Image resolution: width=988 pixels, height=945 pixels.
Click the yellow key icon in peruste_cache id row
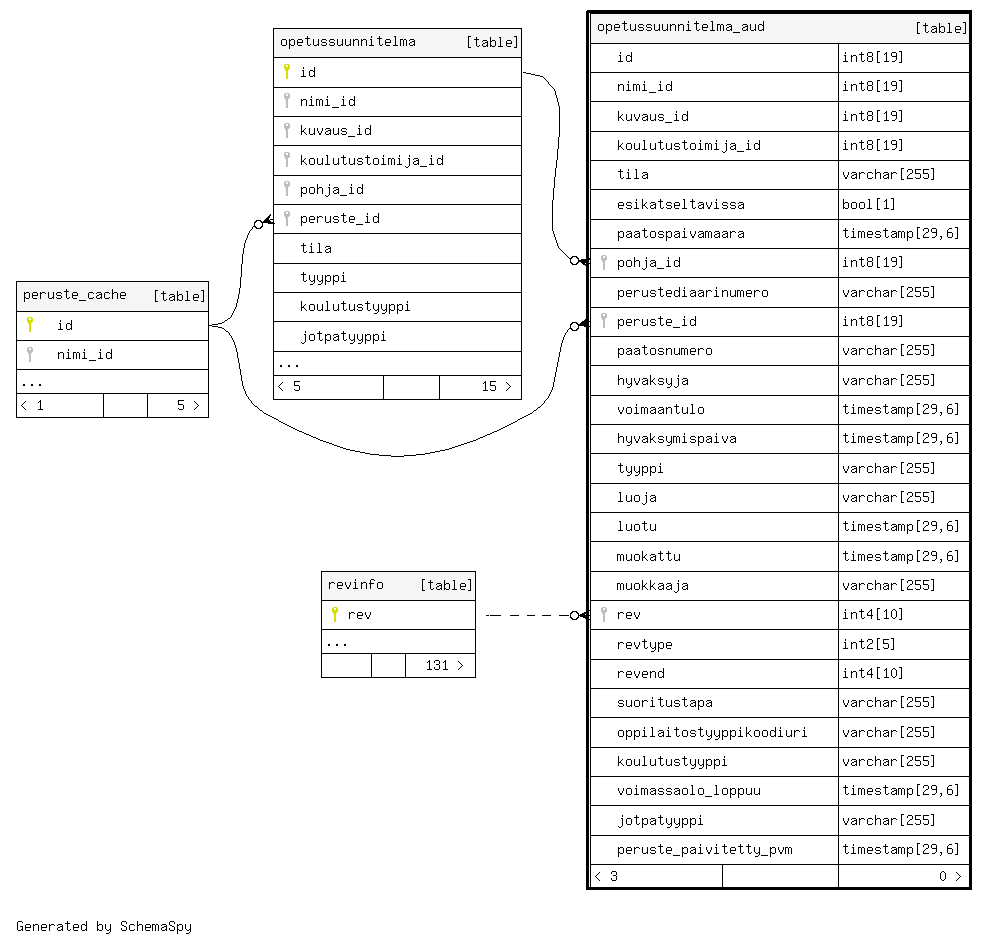point(30,325)
